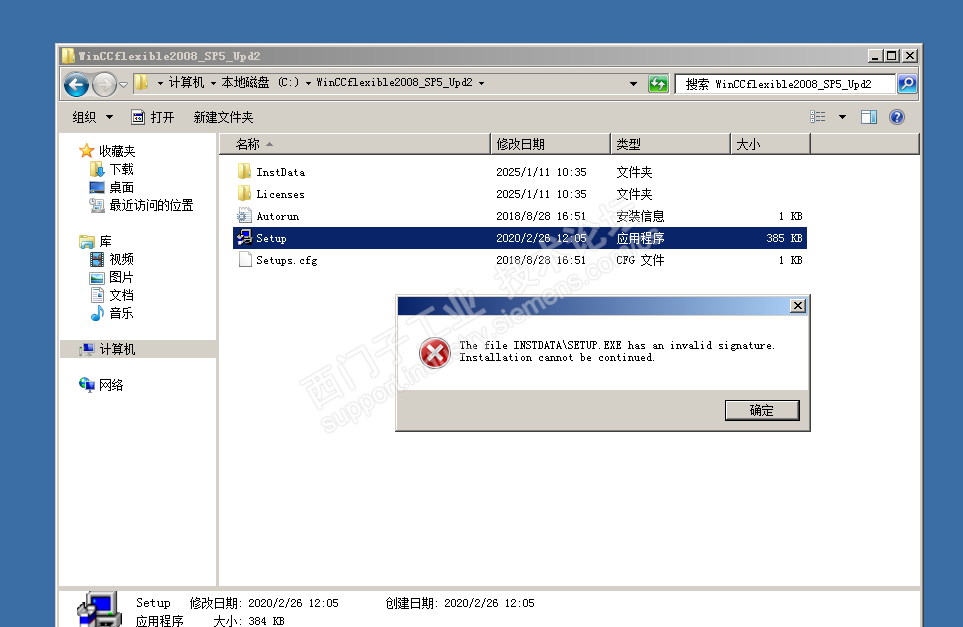This screenshot has width=963, height=627.
Task: Click the 视频 film icon
Action: coord(97,259)
